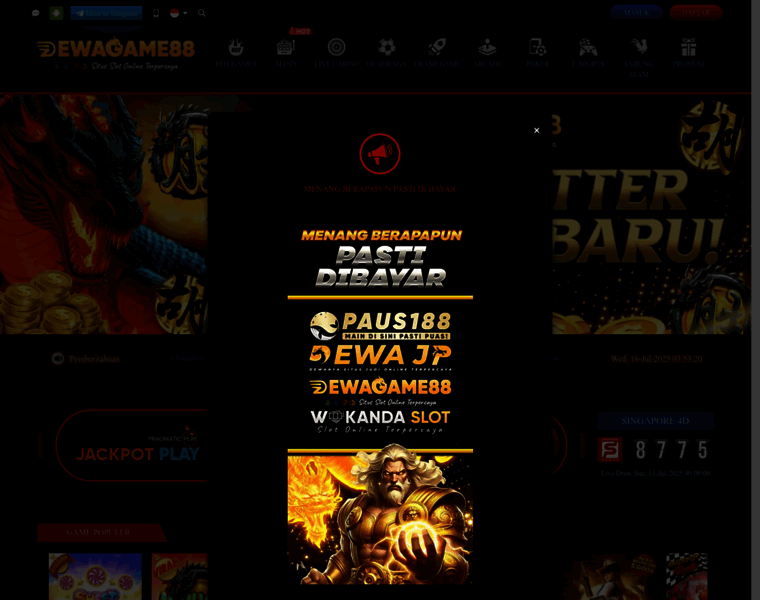Close the announcement popup
The height and width of the screenshot is (600, 760).
(537, 130)
